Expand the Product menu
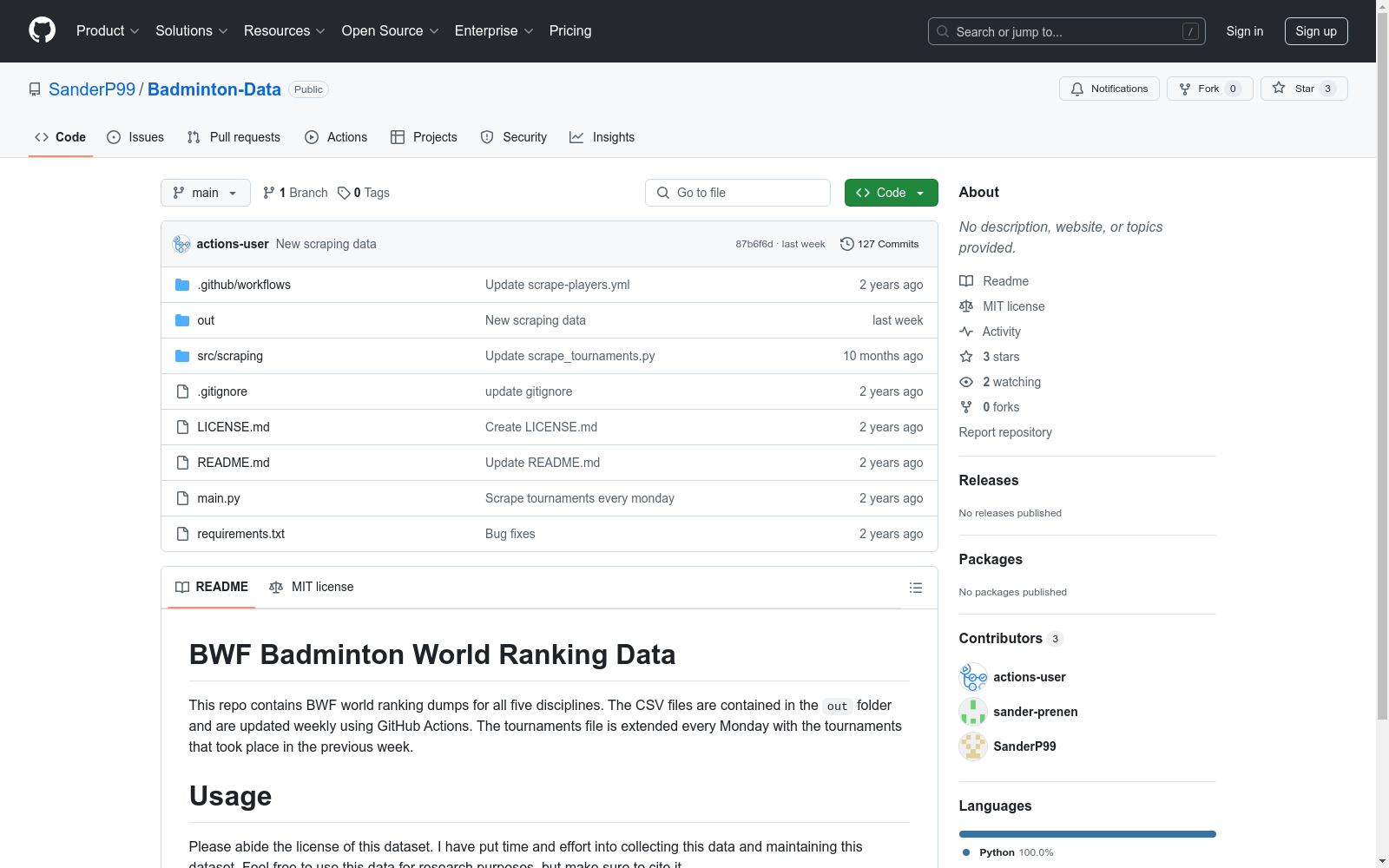 (108, 31)
